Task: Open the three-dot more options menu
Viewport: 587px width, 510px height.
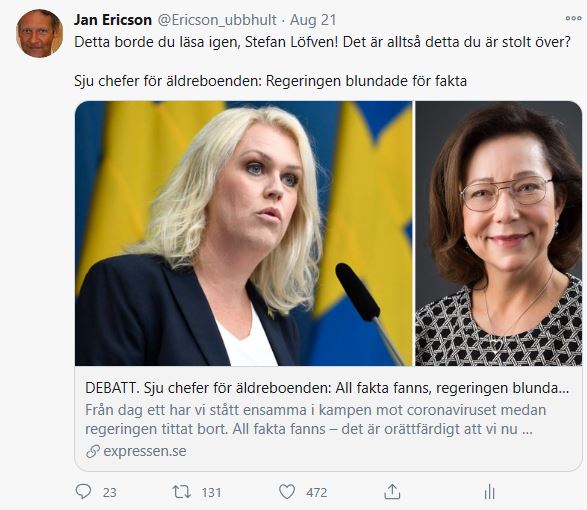Action: pyautogui.click(x=573, y=18)
